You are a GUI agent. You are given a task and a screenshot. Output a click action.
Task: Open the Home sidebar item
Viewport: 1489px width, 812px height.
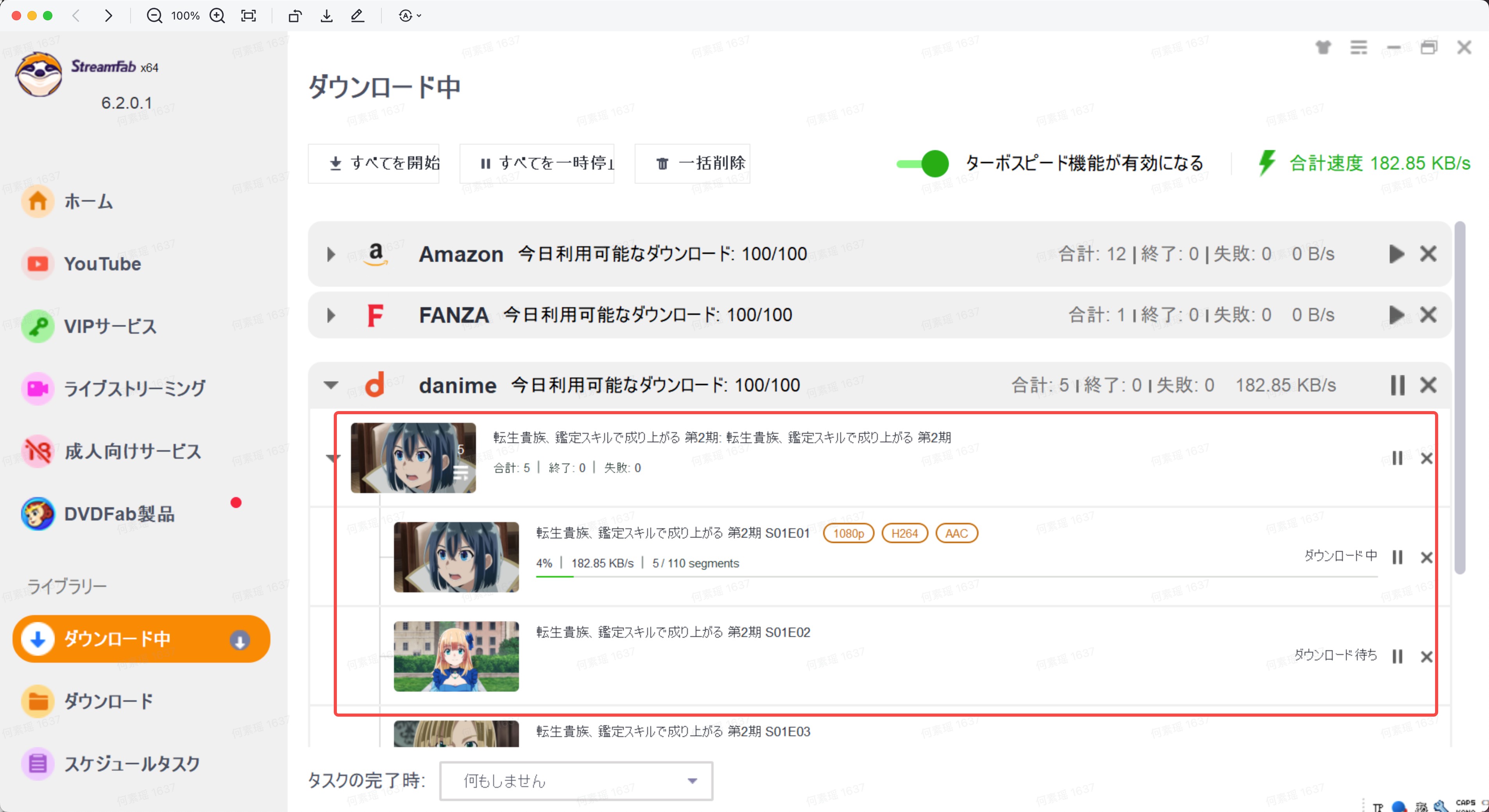68,202
